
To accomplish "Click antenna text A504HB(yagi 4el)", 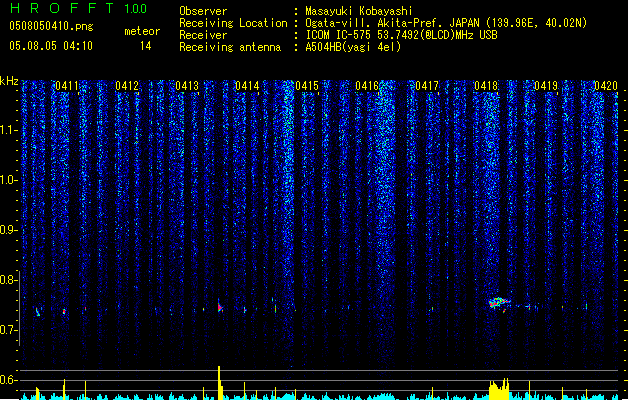I will [353, 47].
